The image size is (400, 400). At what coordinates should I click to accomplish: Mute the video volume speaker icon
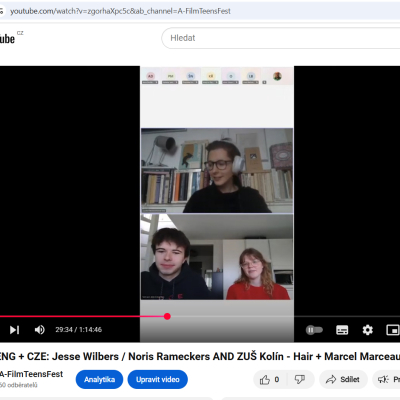tap(39, 330)
